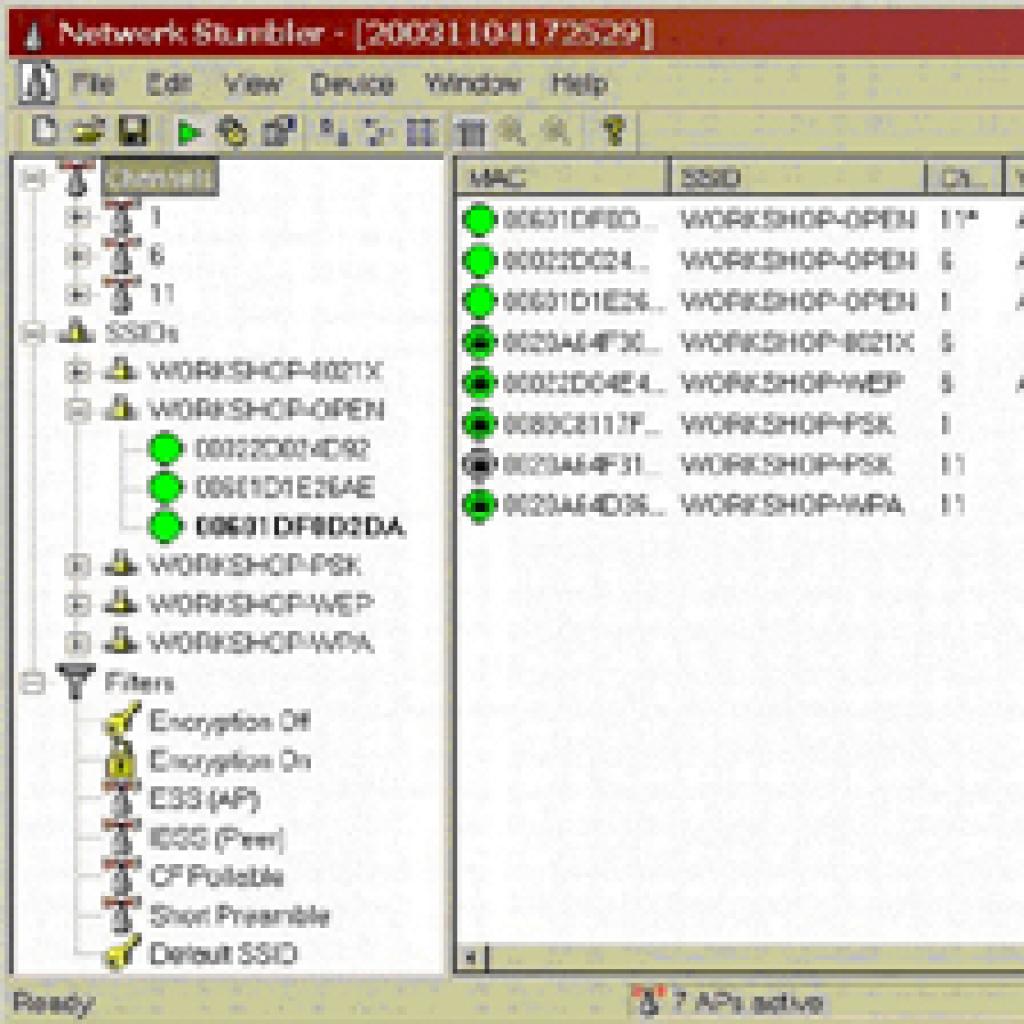Open the View menu

pyautogui.click(x=252, y=84)
